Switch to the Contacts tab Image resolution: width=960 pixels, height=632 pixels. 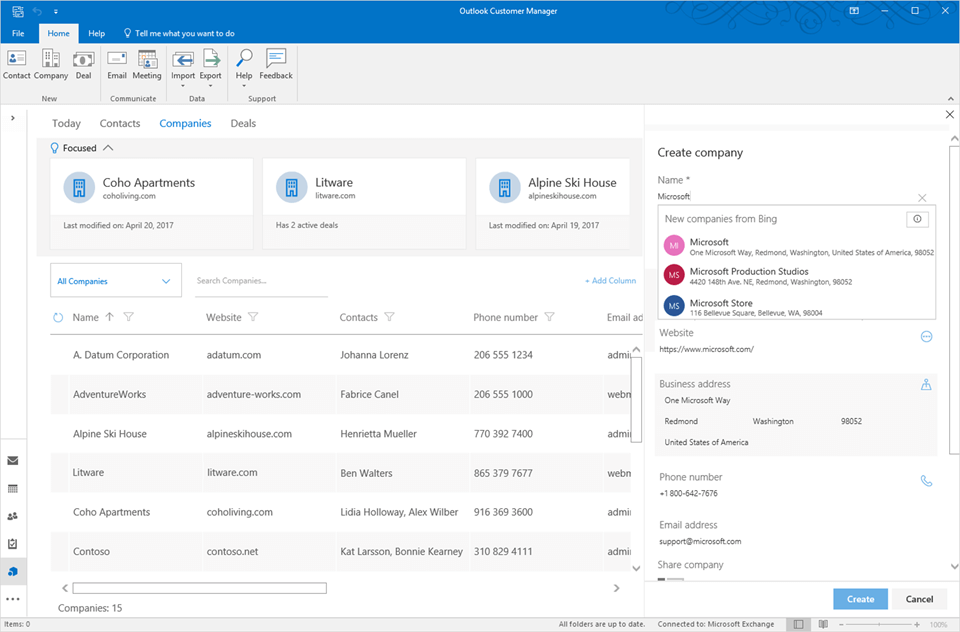(x=120, y=123)
